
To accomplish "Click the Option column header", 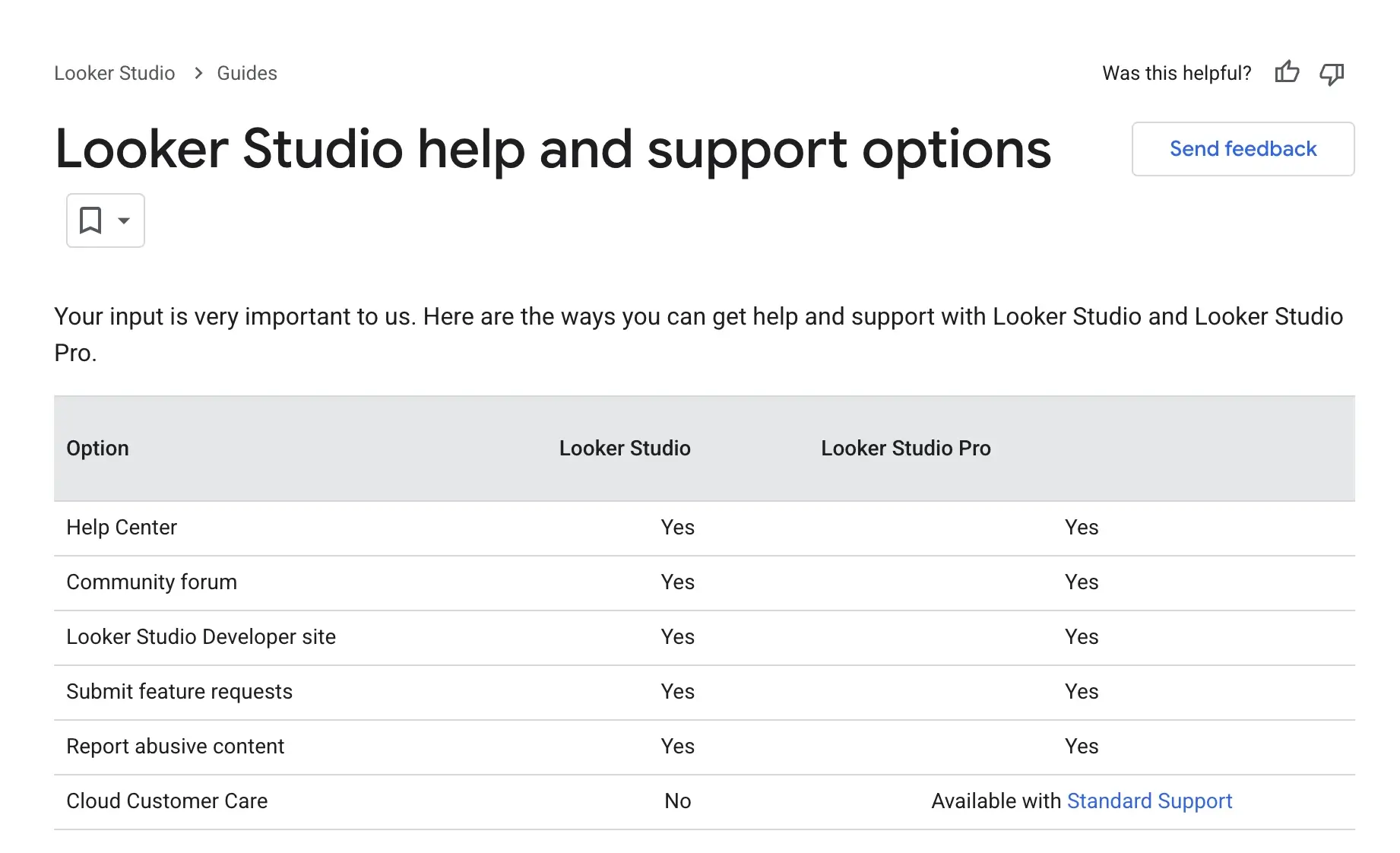I will pos(98,449).
